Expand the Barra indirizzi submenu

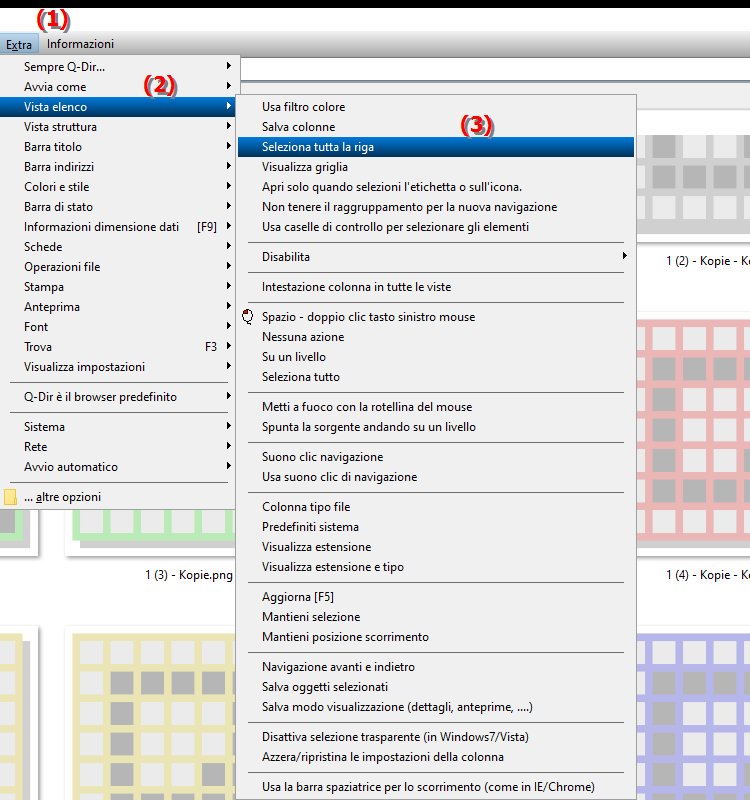(x=118, y=167)
